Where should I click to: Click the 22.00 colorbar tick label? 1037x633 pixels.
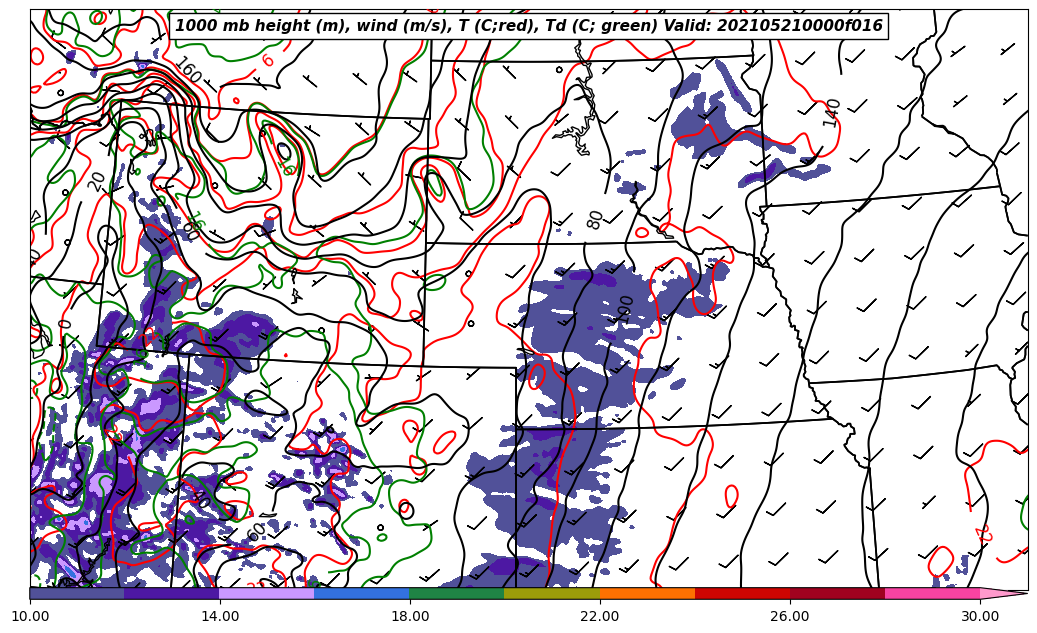(x=600, y=616)
